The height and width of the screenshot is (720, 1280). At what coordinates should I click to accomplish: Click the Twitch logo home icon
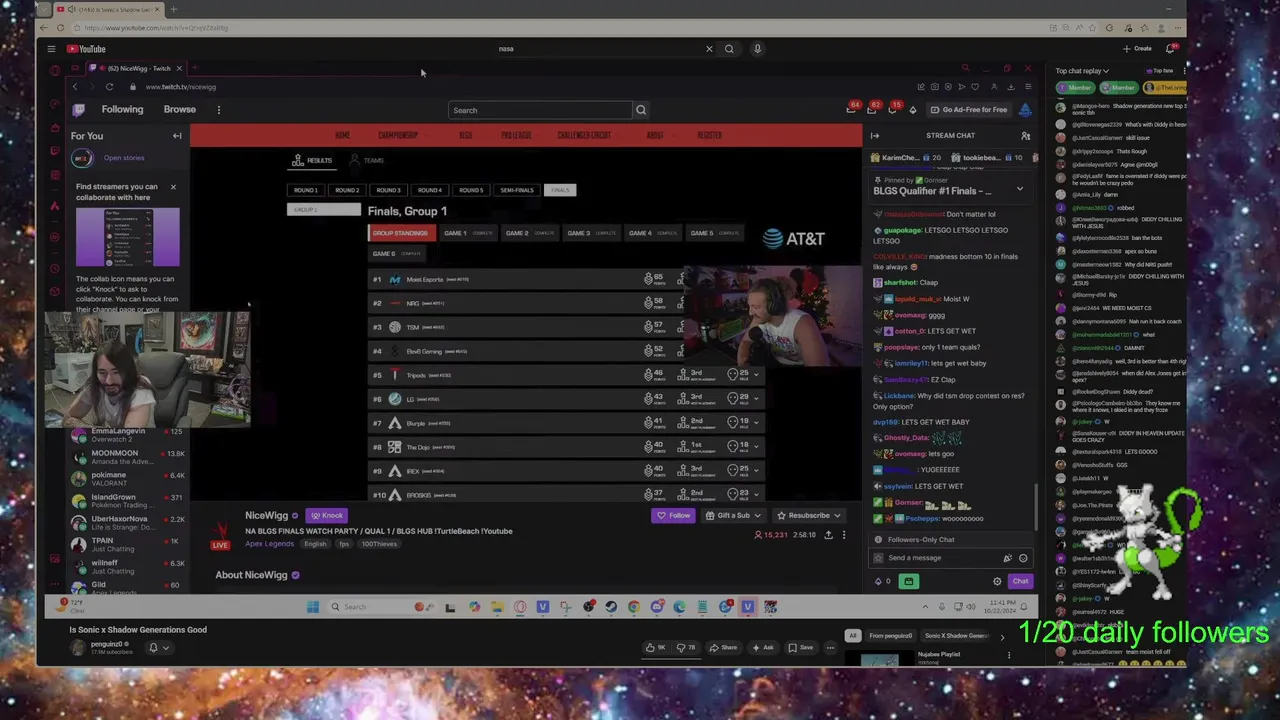click(x=79, y=110)
